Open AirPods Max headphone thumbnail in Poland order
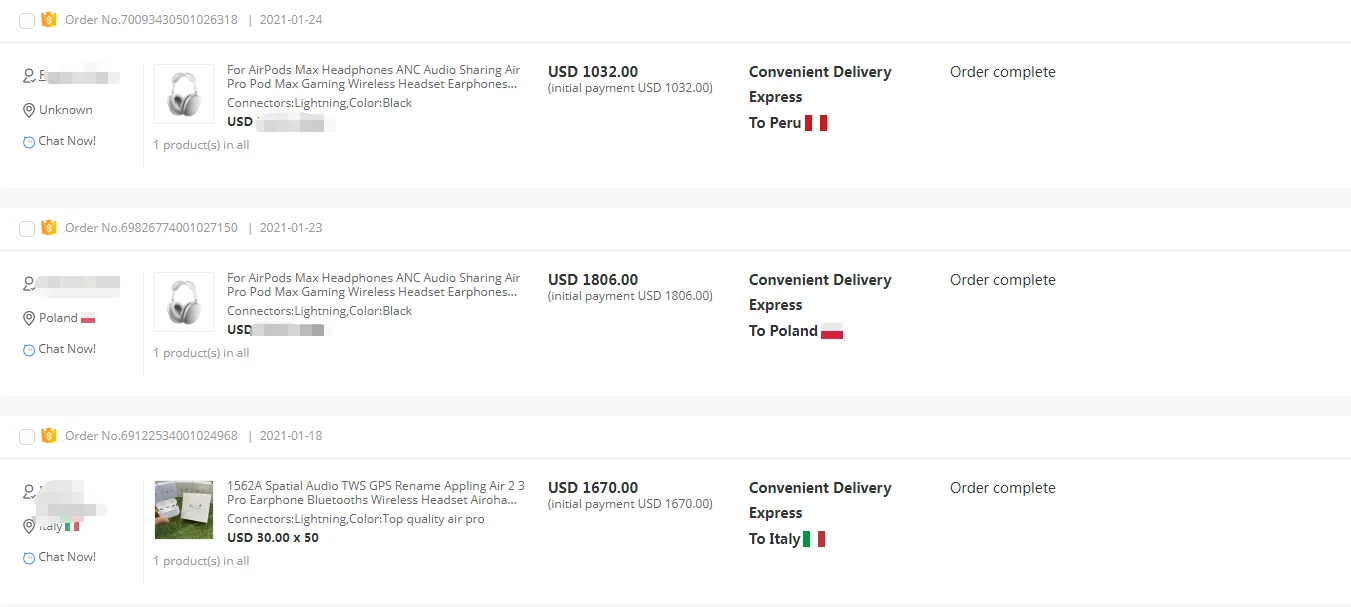Screen dimensions: 1351x607 184,302
